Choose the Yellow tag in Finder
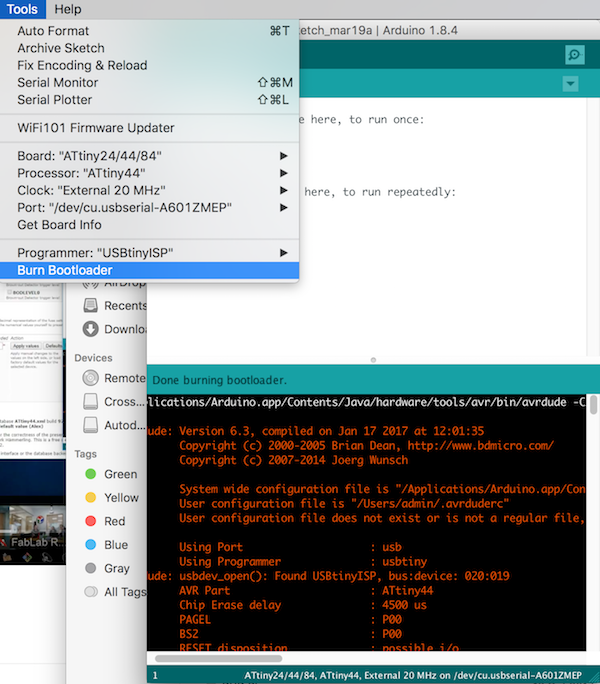The width and height of the screenshot is (600, 684). [x=112, y=498]
